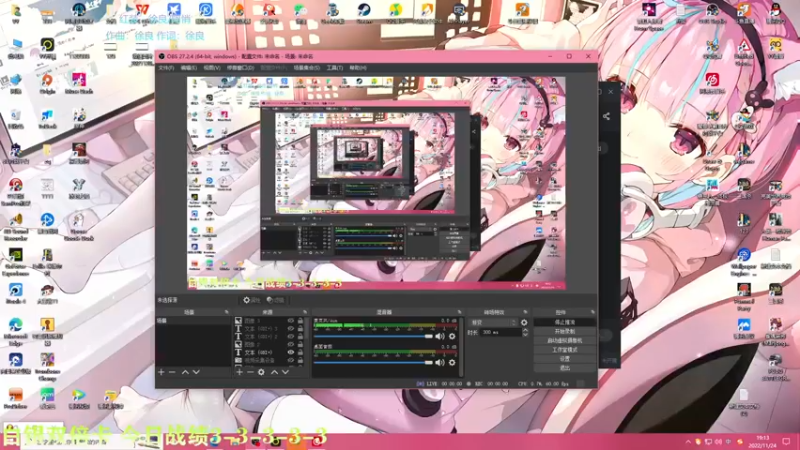Toggle the lock on the 文本 (GDI+) 3 source
This screenshot has height=450, width=800.
(301, 329)
